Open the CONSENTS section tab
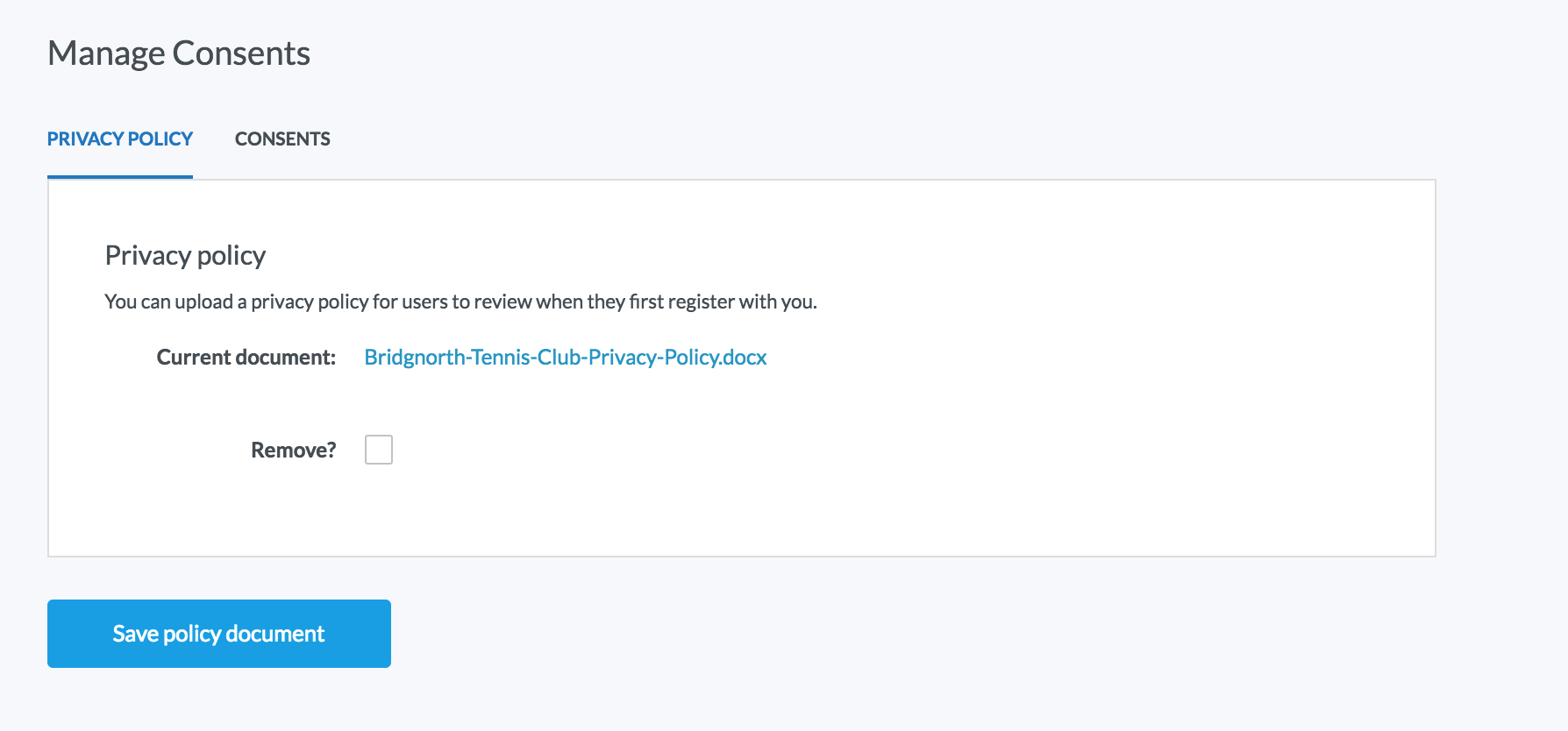This screenshot has height=731, width=1568. [282, 139]
